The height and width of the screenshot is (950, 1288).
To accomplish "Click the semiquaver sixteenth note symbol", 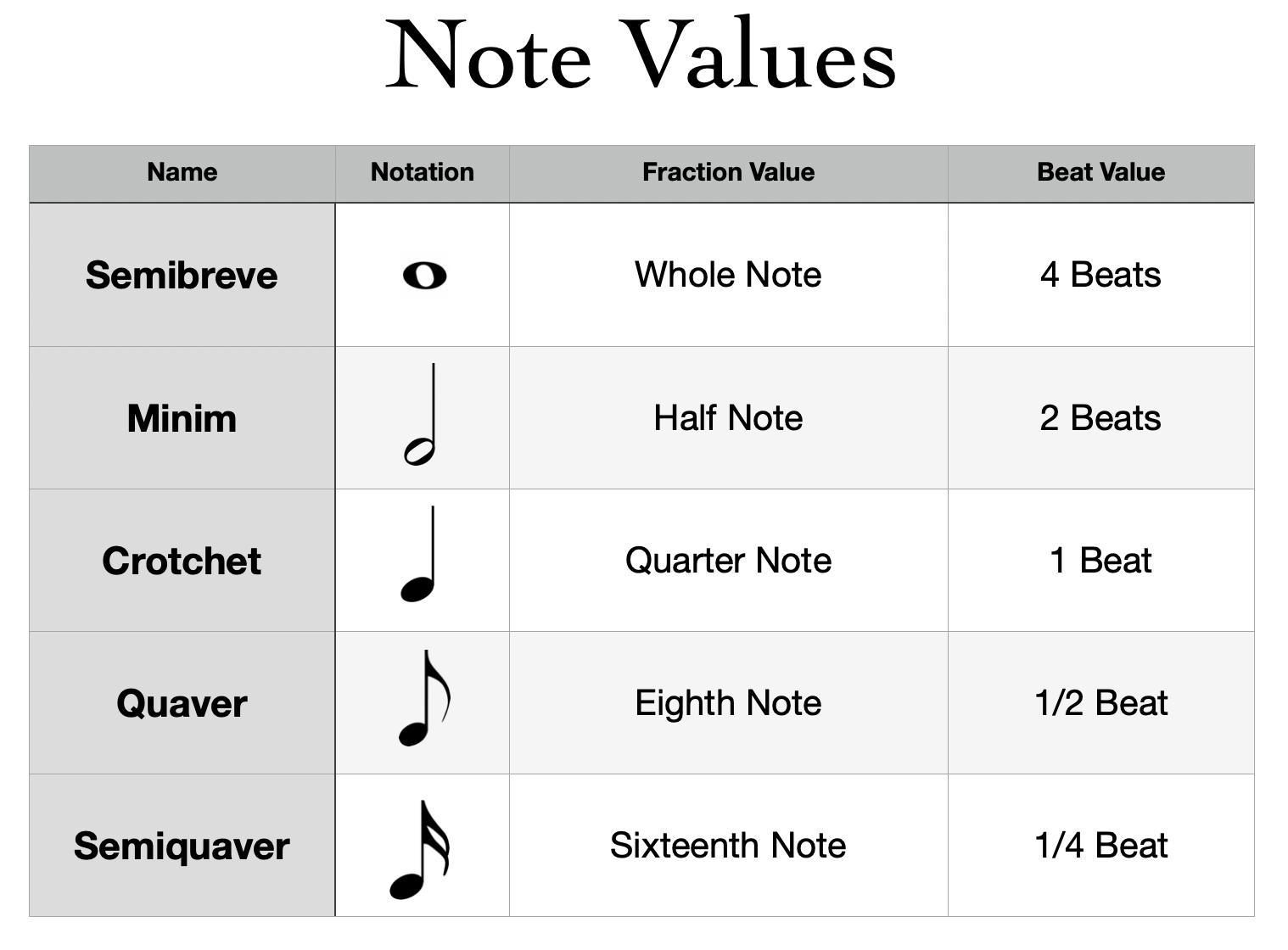I will pos(419,850).
